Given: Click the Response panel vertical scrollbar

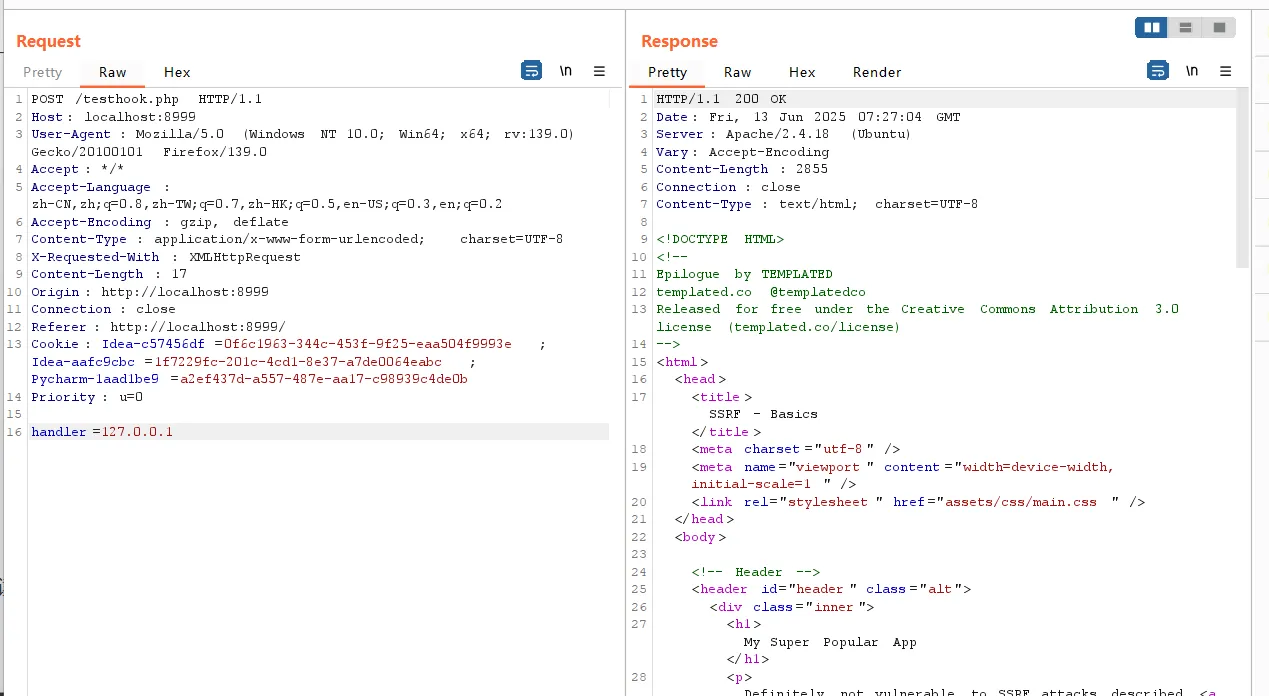Looking at the screenshot, I should pyautogui.click(x=1243, y=180).
